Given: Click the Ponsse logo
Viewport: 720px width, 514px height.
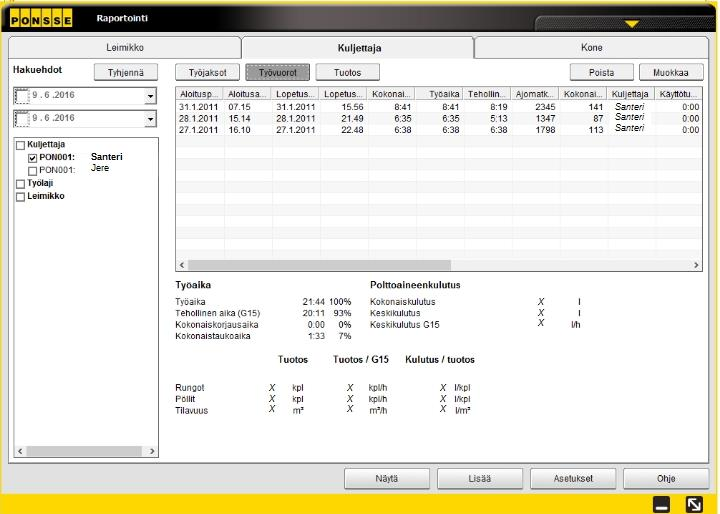Looking at the screenshot, I should [x=41, y=18].
